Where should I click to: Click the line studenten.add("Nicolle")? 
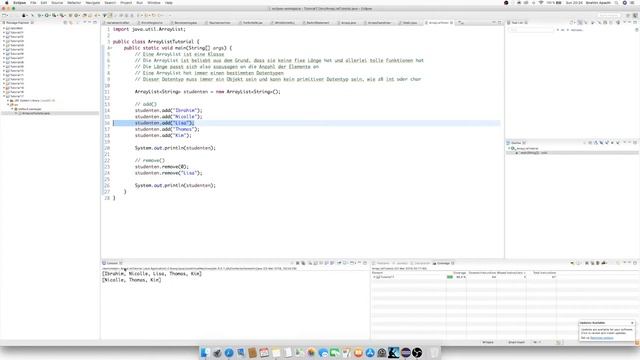[169, 117]
